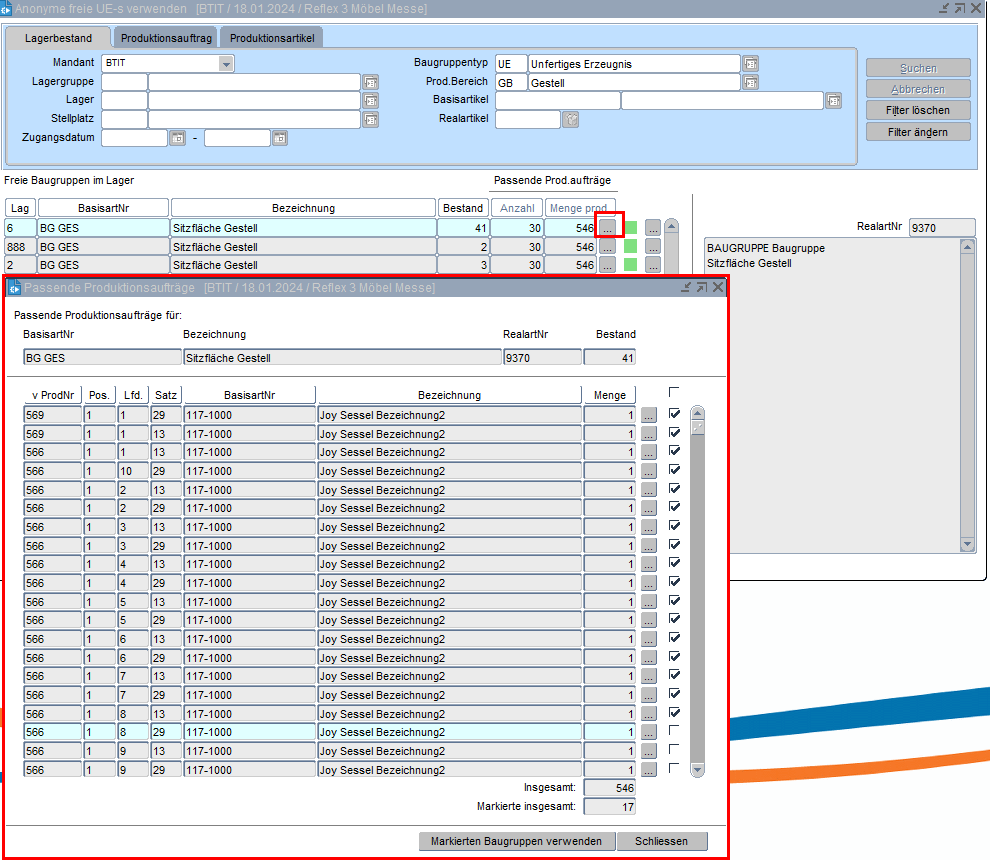Switch to the Produktionsauftrag tab
This screenshot has width=990, height=860.
click(166, 38)
